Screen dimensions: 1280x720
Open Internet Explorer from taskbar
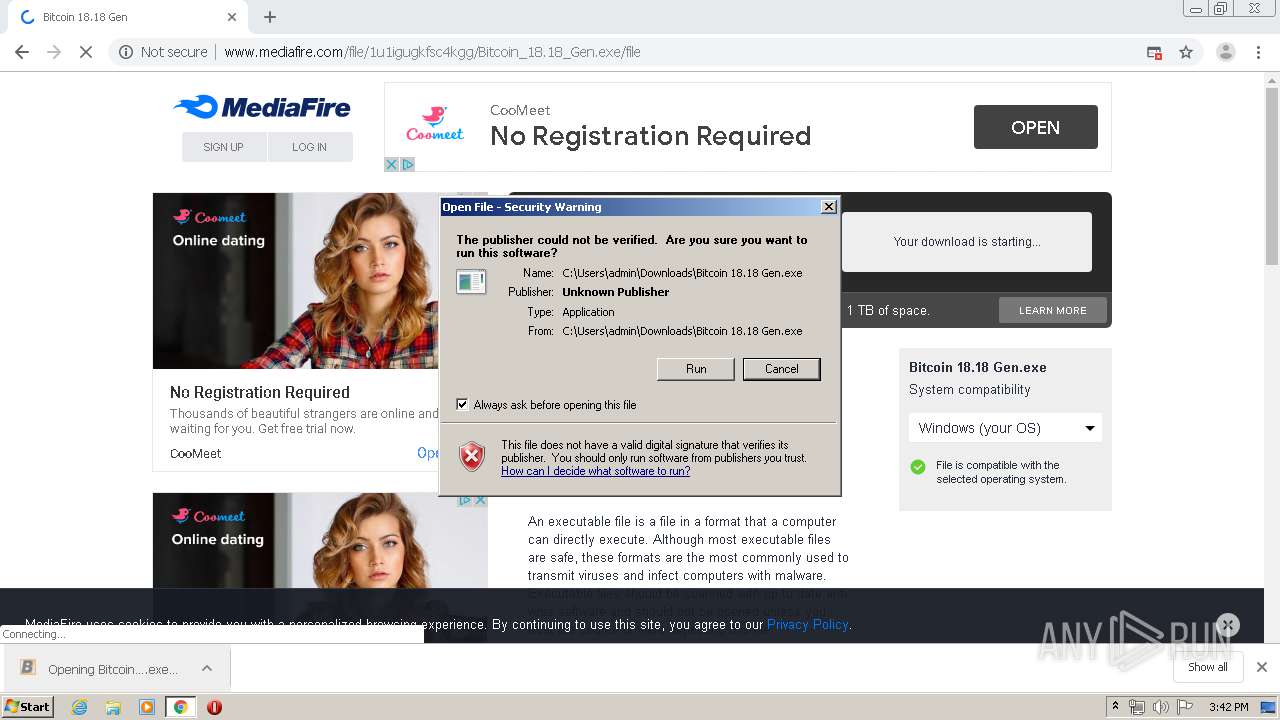[x=80, y=707]
